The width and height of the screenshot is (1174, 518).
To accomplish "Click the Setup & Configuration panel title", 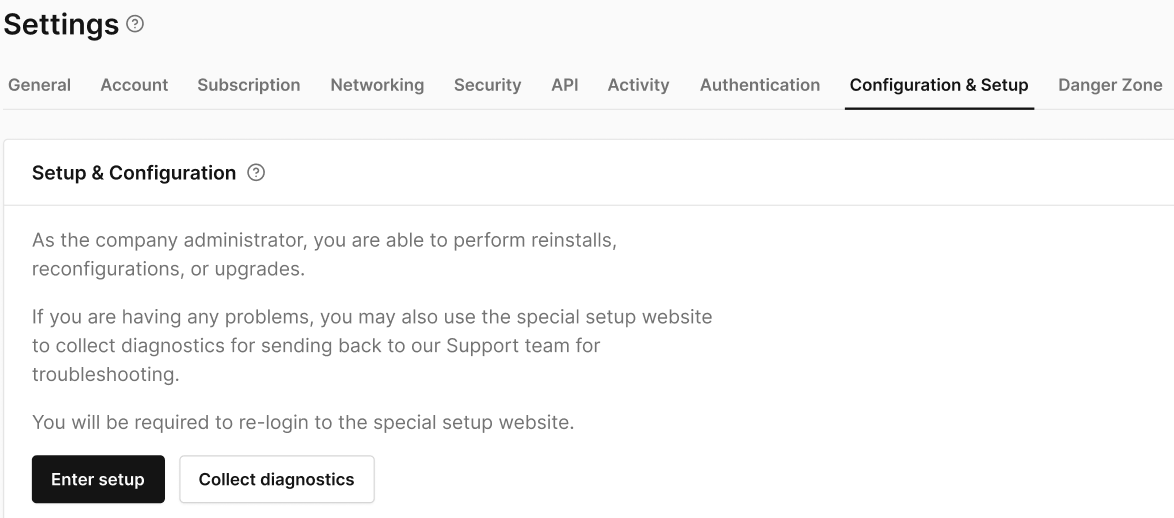I will pyautogui.click(x=134, y=173).
